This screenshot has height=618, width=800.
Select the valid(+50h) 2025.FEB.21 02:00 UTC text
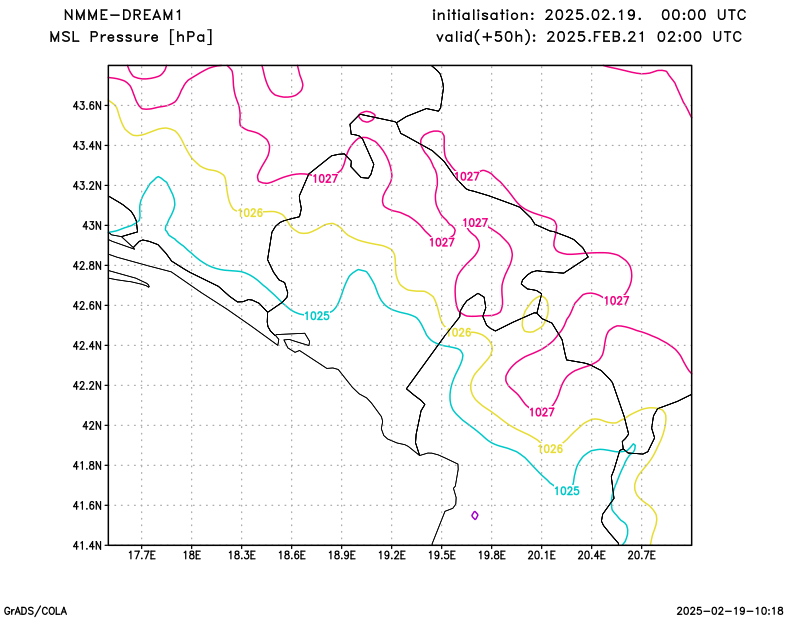(x=589, y=37)
